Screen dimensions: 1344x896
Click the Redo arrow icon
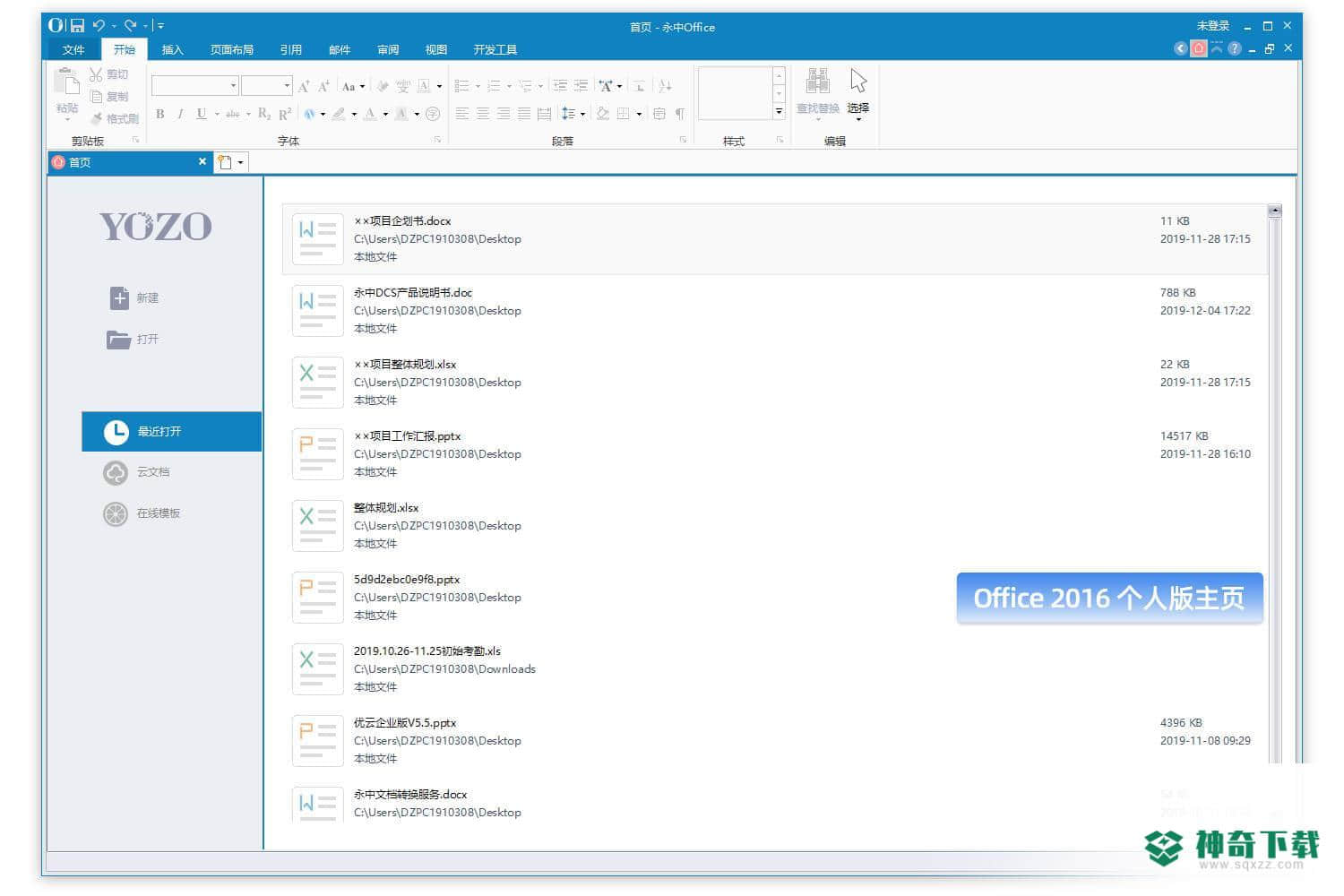coord(130,26)
